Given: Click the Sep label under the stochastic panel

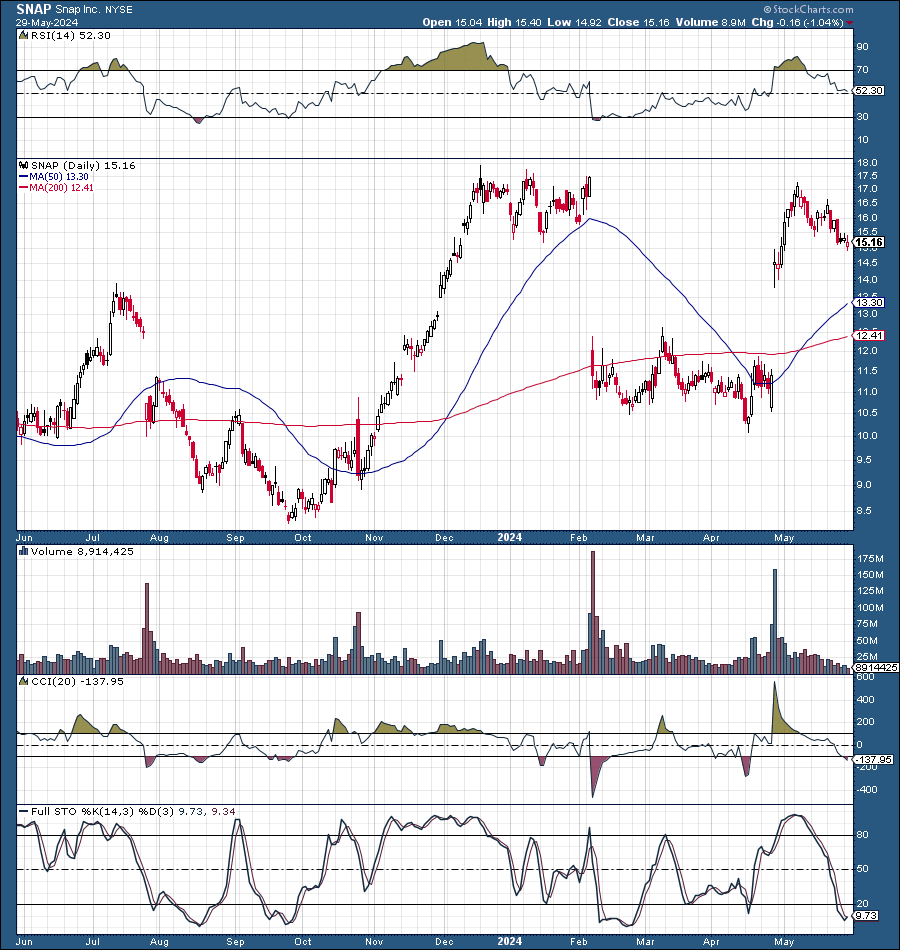Looking at the screenshot, I should pos(235,942).
